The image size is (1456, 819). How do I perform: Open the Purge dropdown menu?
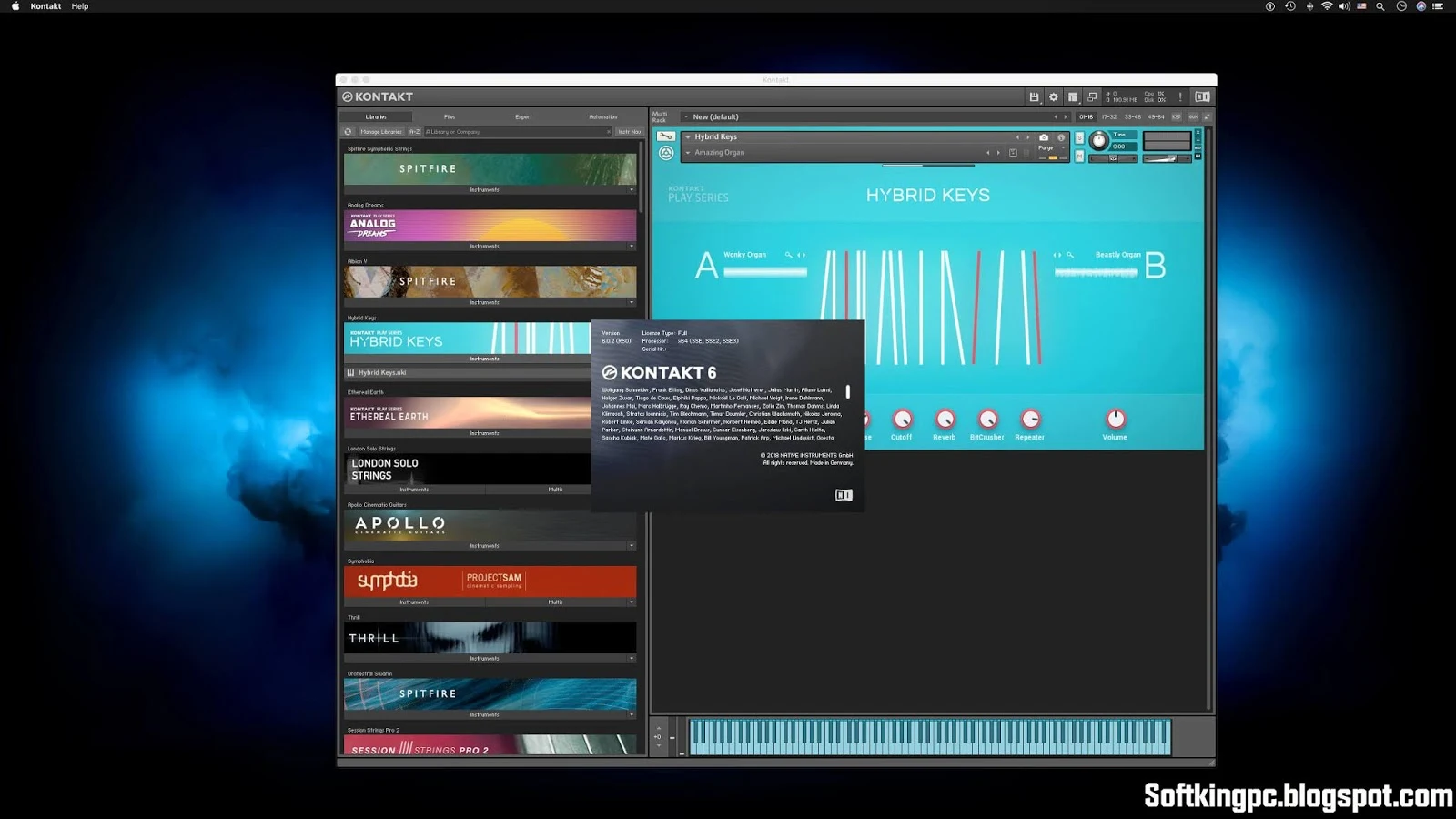(1063, 147)
